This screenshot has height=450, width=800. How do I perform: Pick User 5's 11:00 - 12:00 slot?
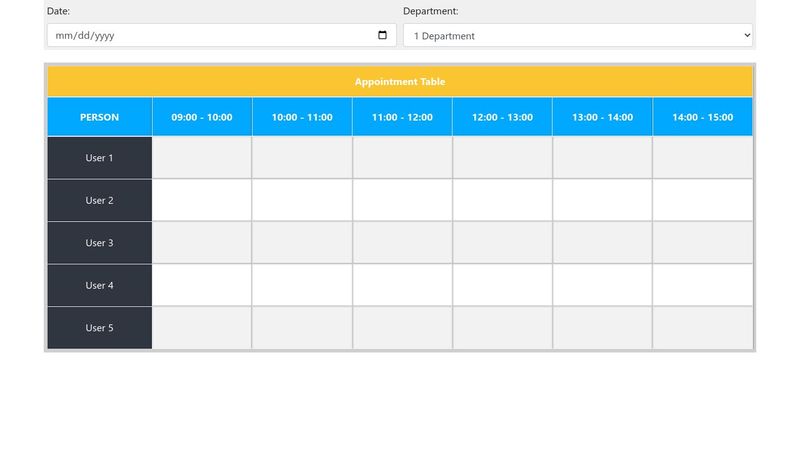click(402, 328)
